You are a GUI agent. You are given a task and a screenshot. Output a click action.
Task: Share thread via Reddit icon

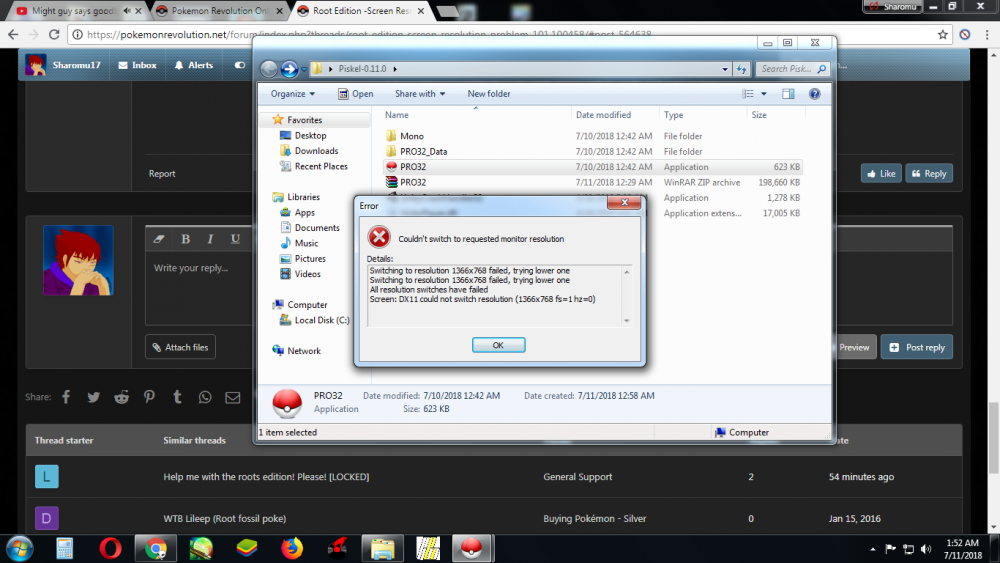[x=121, y=397]
